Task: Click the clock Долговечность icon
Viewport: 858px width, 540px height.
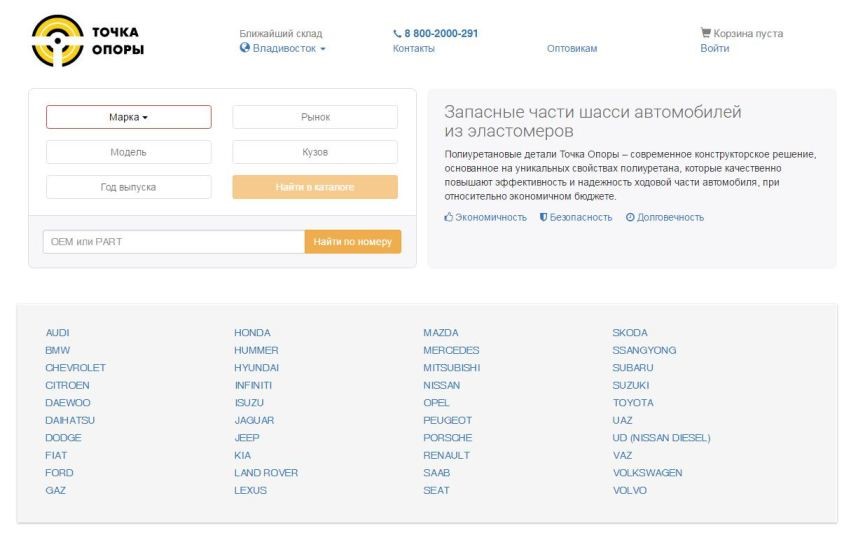Action: click(x=630, y=217)
